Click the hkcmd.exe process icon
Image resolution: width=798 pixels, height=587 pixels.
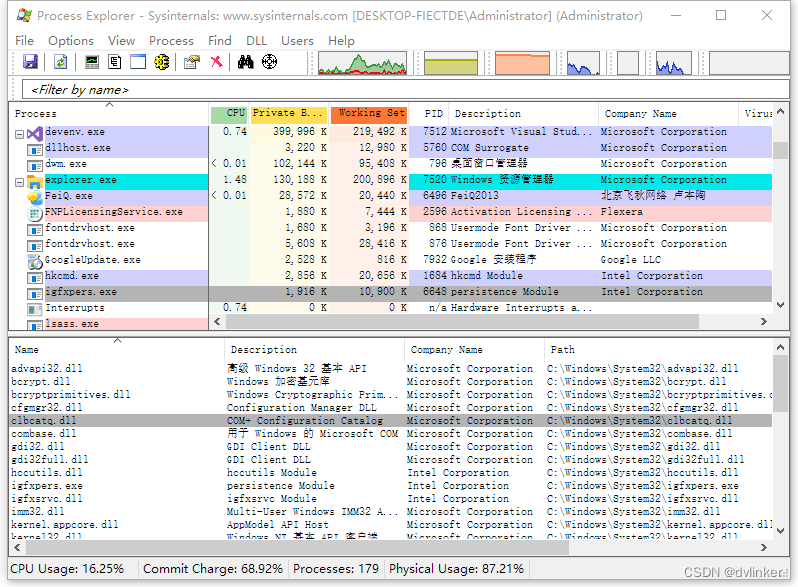35,278
